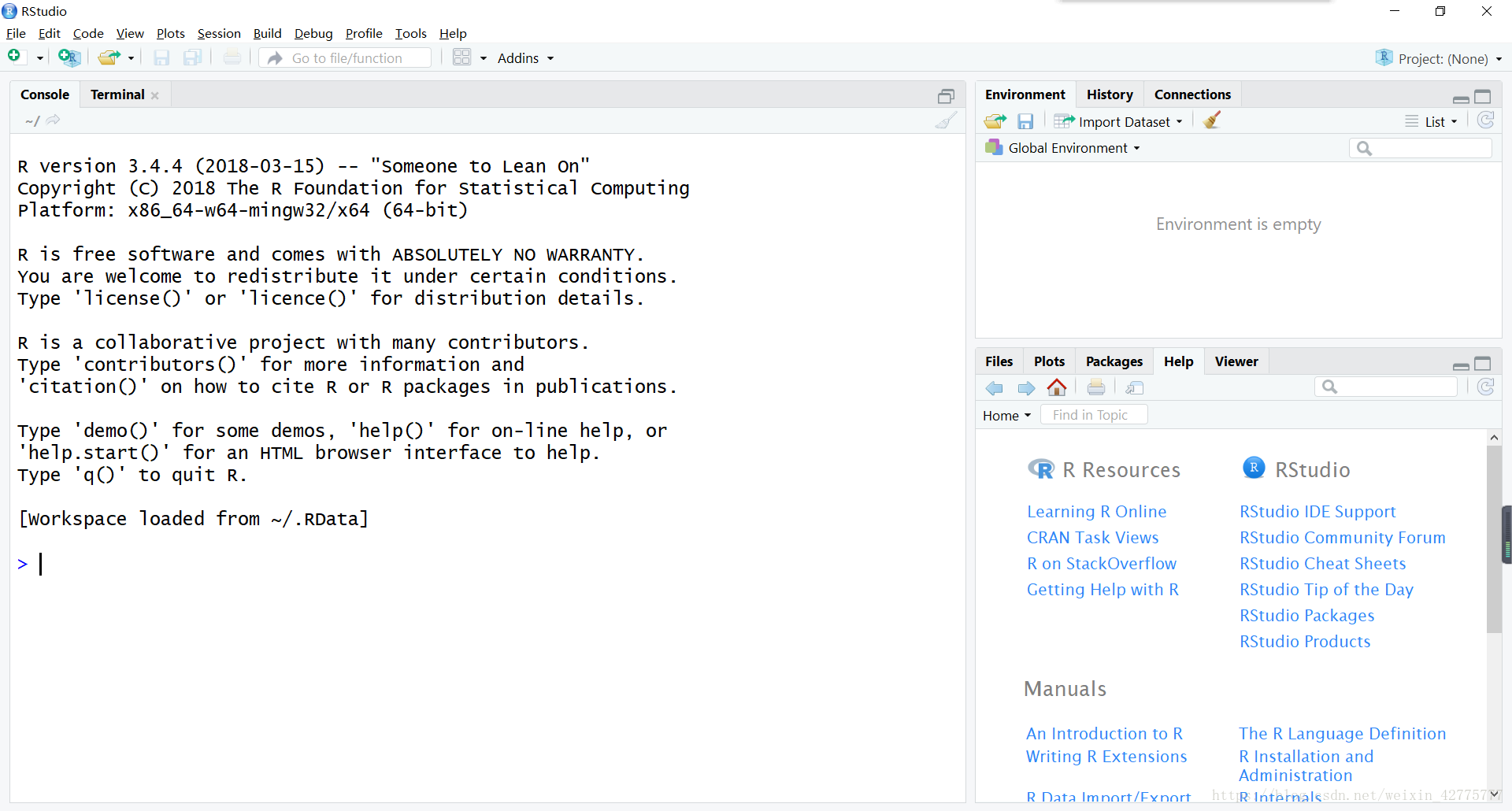Image resolution: width=1512 pixels, height=811 pixels.
Task: Click the Help back arrow
Action: [x=995, y=388]
